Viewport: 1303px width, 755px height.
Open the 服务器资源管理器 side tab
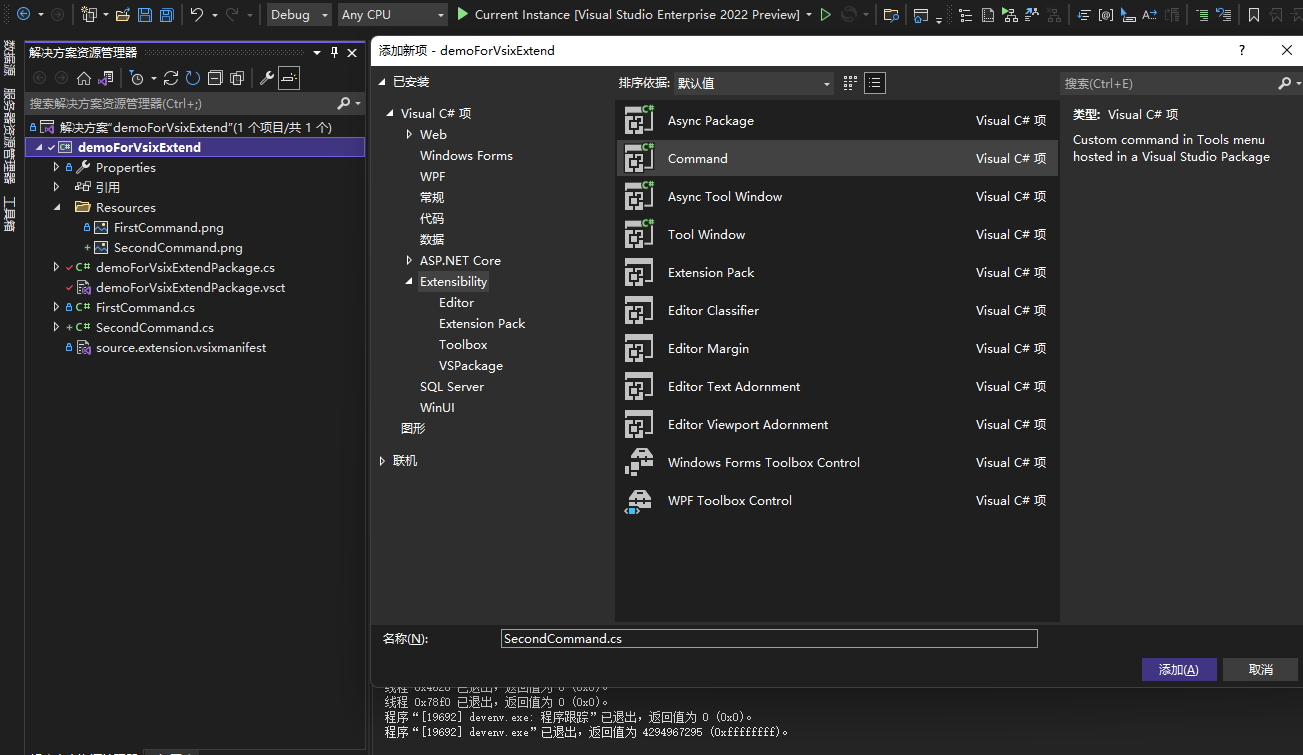click(9, 136)
